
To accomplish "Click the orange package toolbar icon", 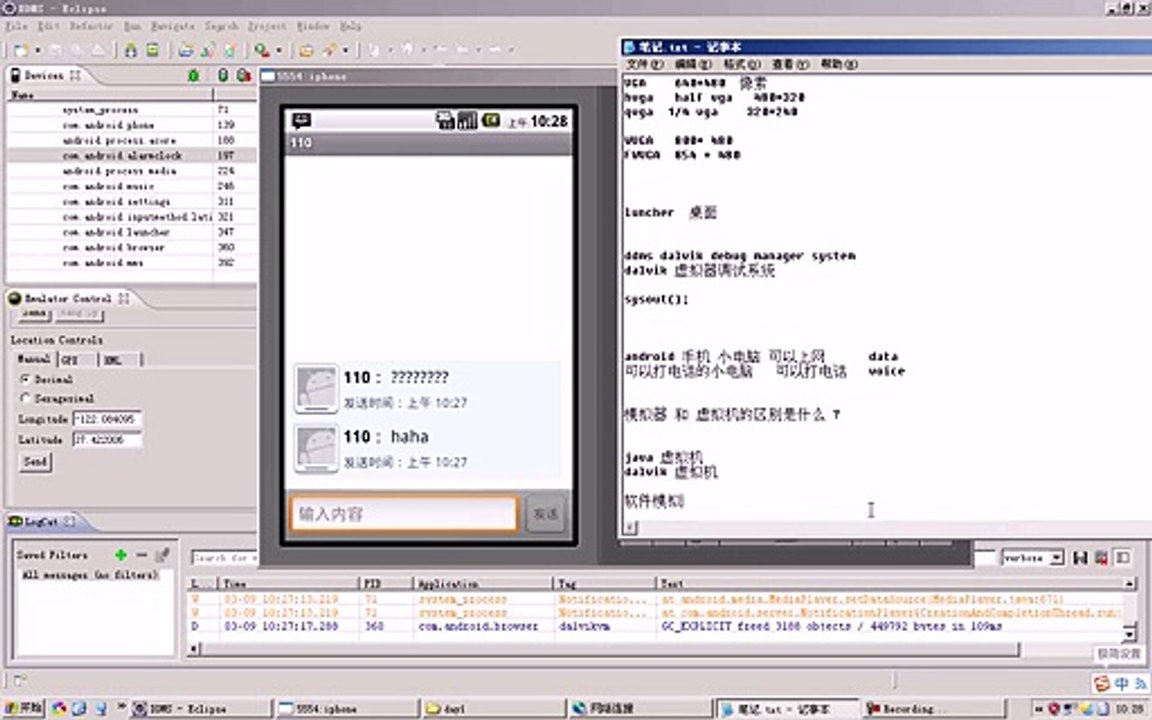I will 306,50.
